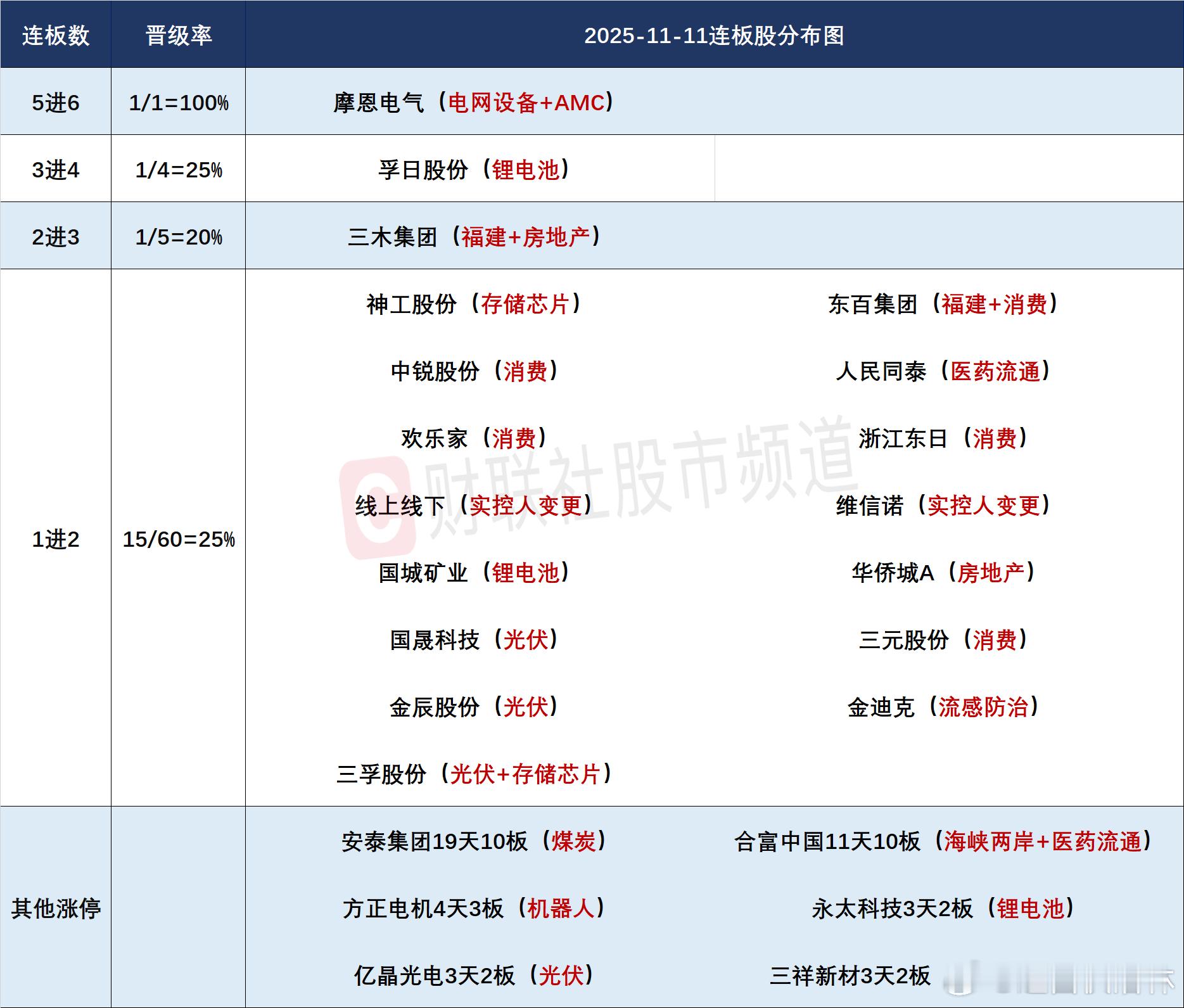Select the 2025-11-11连板股分布图 title

tap(713, 37)
